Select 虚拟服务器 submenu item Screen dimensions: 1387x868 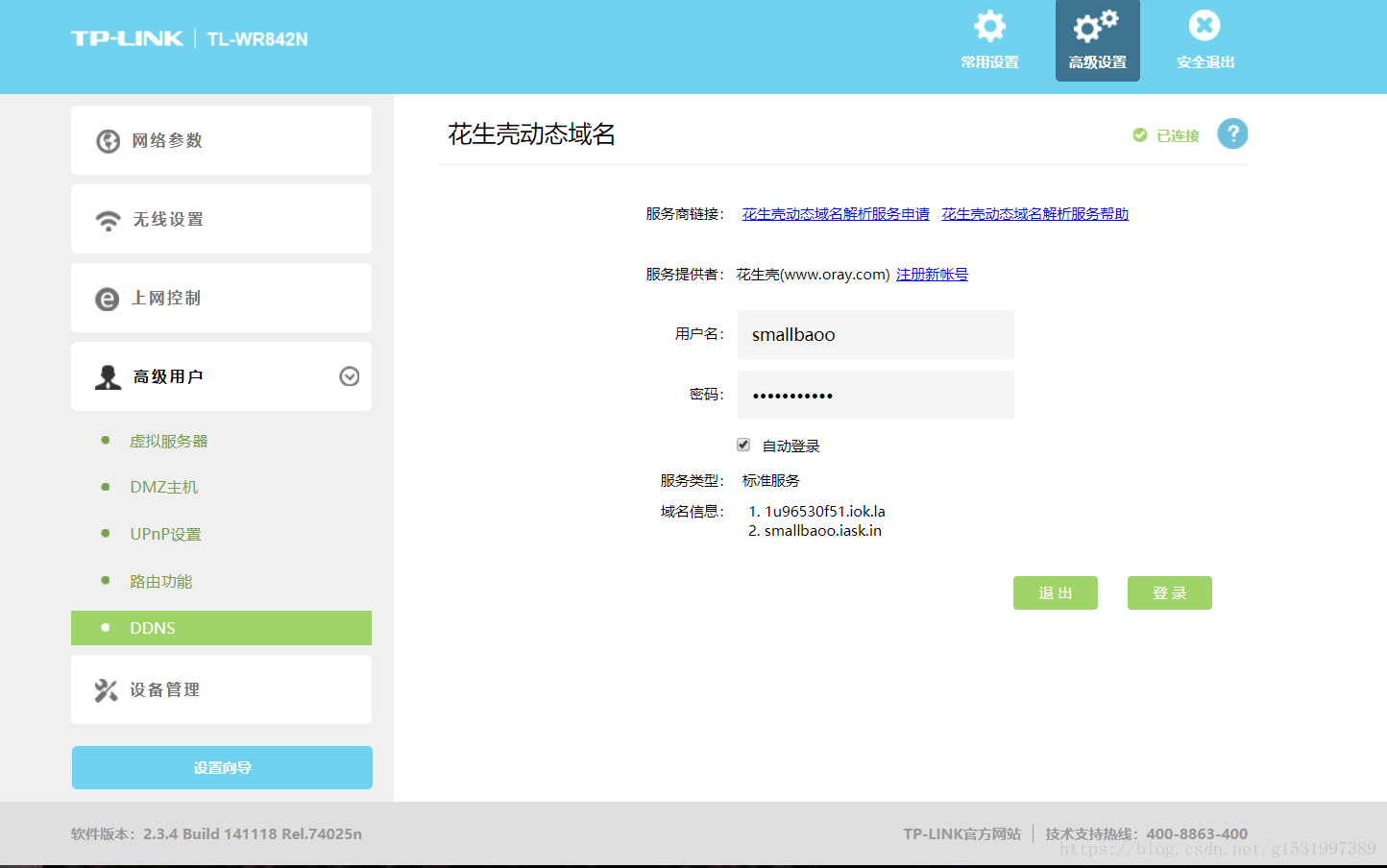169,441
